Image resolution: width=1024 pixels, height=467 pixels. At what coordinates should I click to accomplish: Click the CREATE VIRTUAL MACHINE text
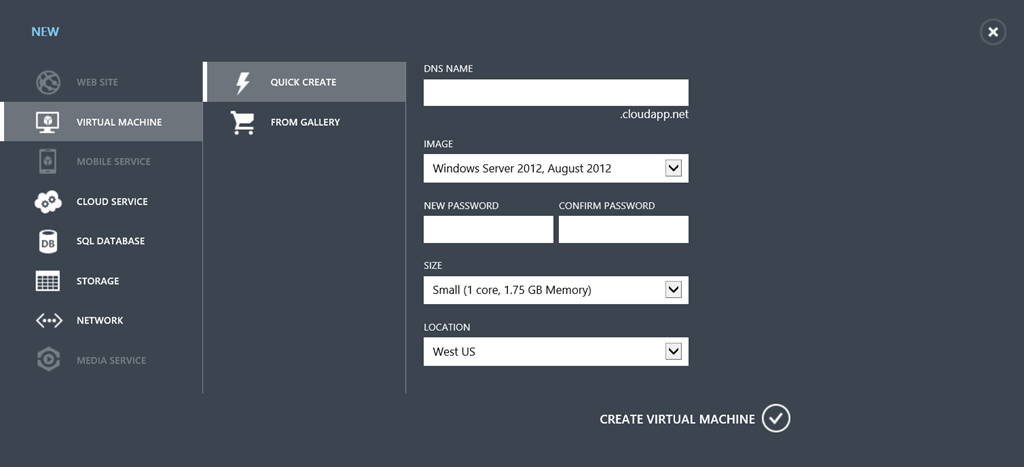[677, 419]
